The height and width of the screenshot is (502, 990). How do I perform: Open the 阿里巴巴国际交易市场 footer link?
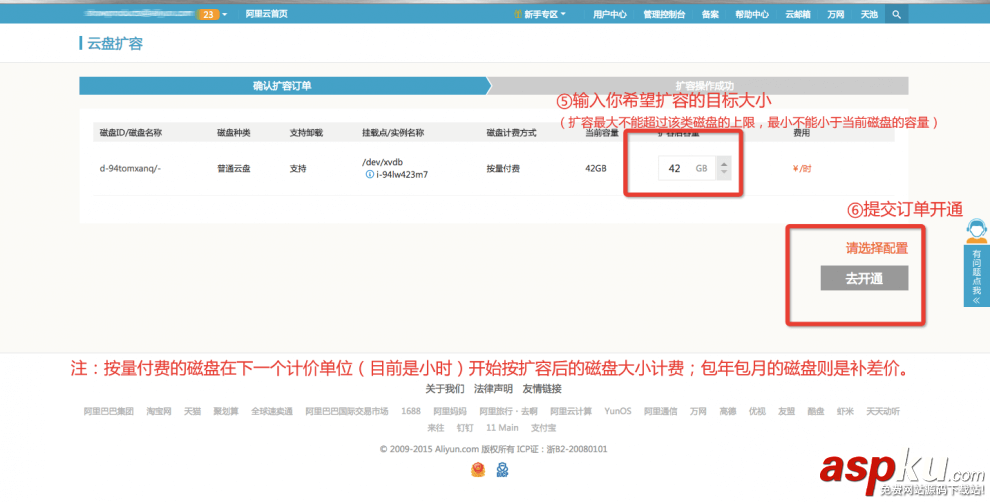[x=347, y=411]
